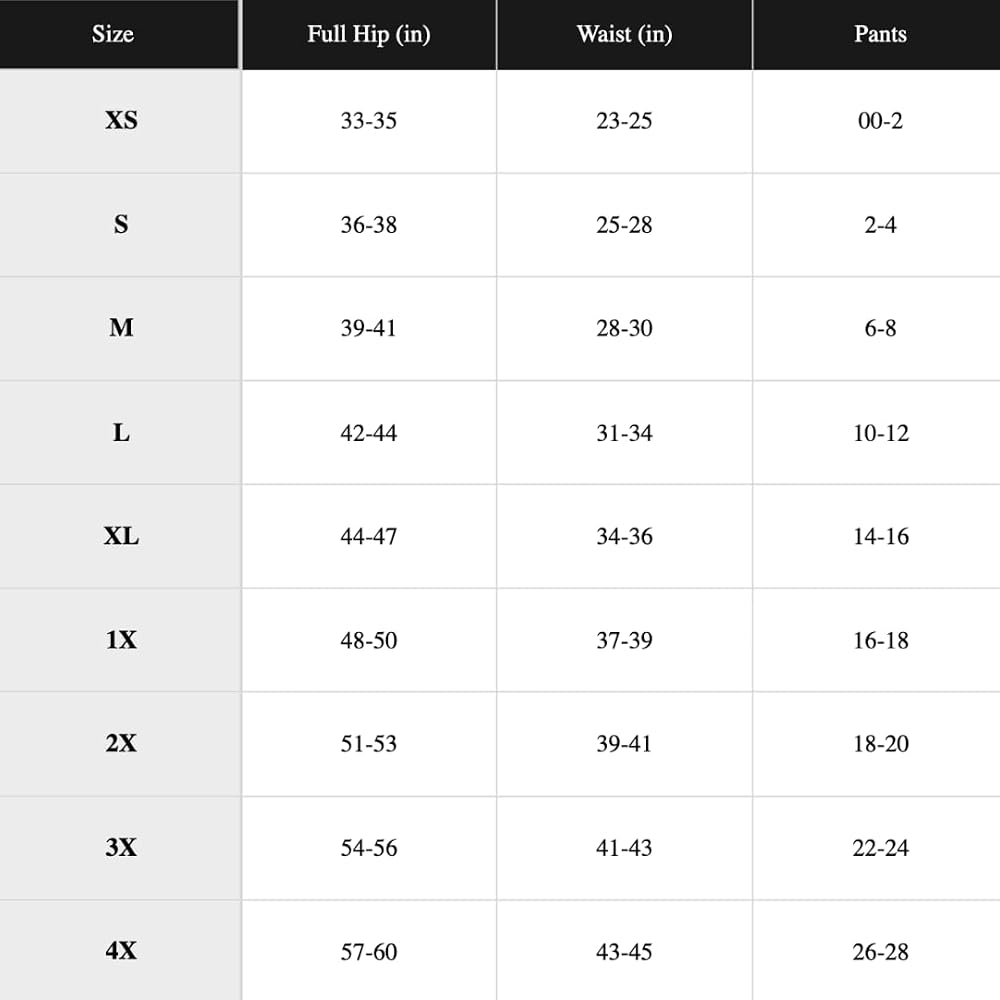
Task: Click the 33-35 full hip cell
Action: pos(369,121)
